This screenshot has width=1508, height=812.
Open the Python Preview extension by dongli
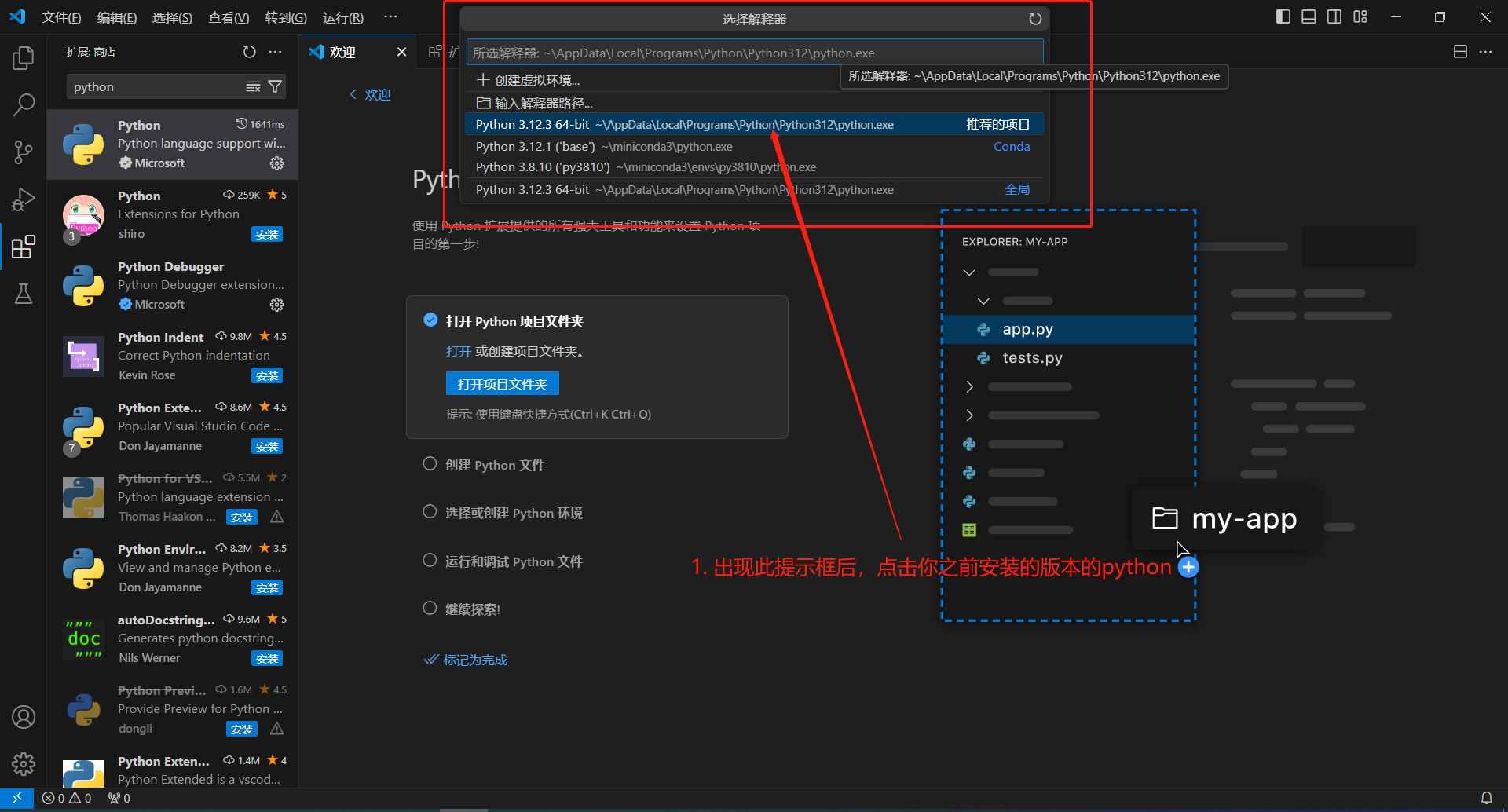173,710
